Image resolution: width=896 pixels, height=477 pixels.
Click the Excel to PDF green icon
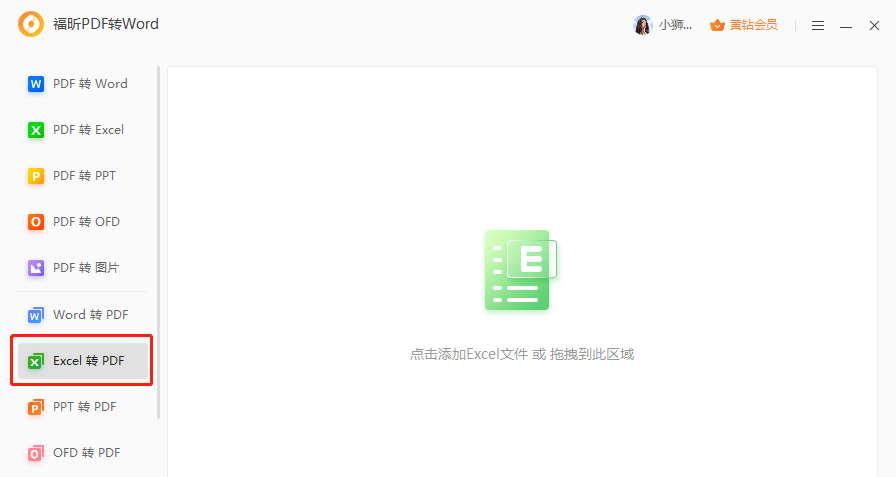coord(35,361)
